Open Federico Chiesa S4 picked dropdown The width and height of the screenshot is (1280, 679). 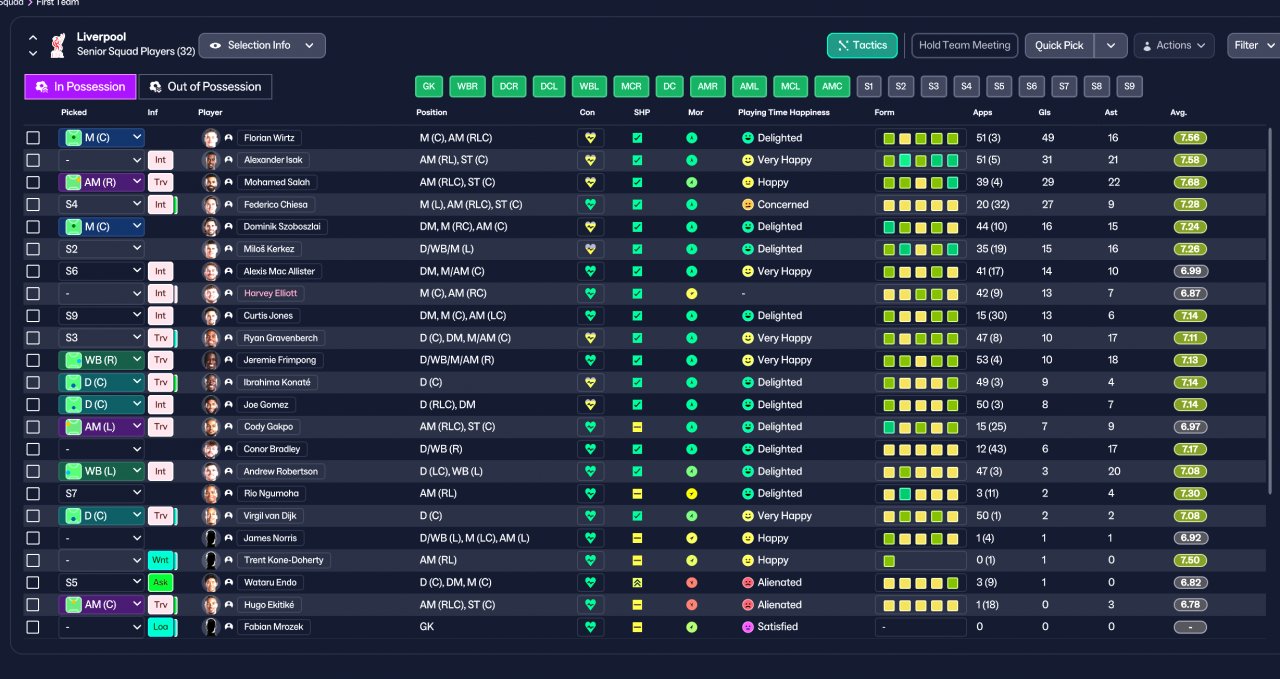pos(101,204)
